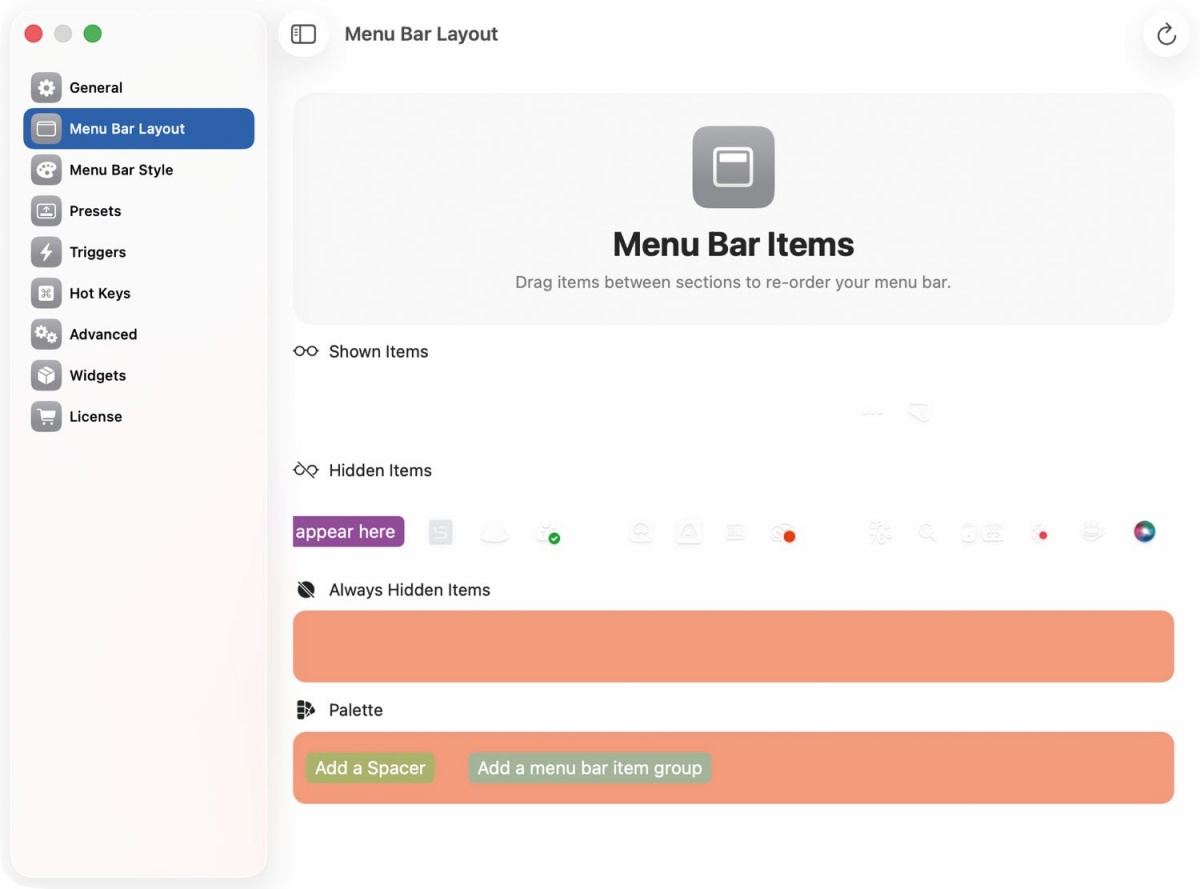Select the Siri icon in Hidden Items
1200x889 pixels.
tap(1145, 532)
